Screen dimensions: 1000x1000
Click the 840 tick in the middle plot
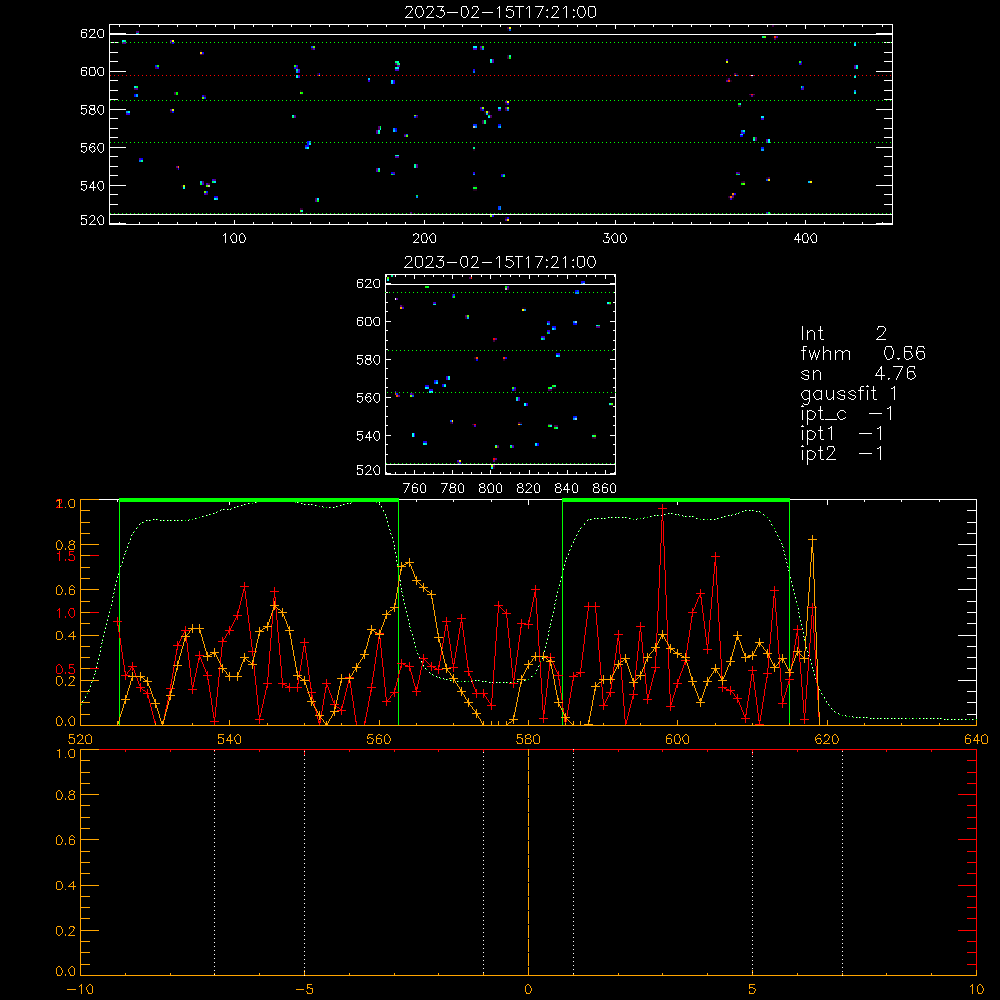[x=566, y=489]
